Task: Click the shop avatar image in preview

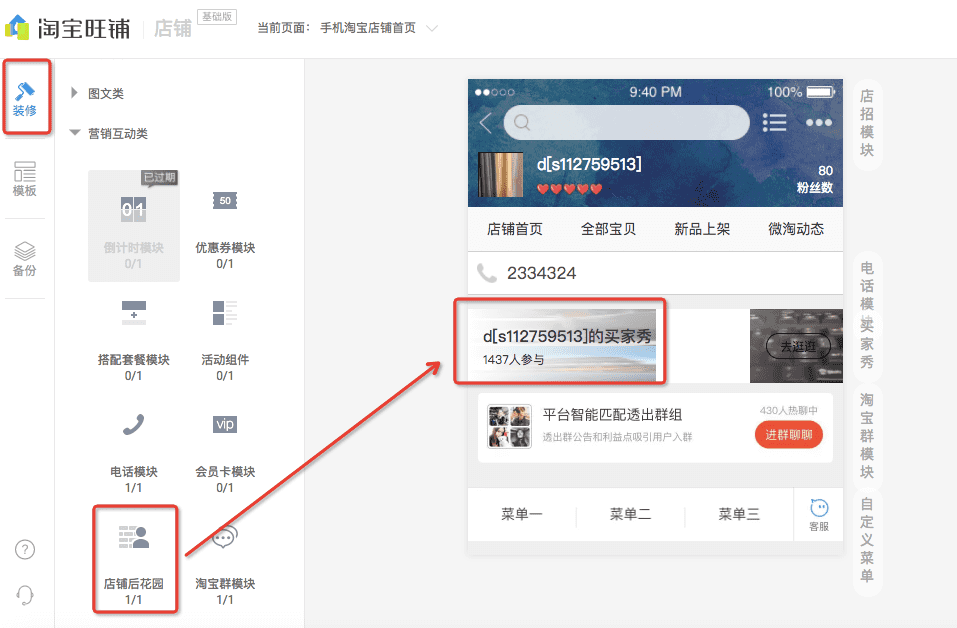Action: (500, 175)
